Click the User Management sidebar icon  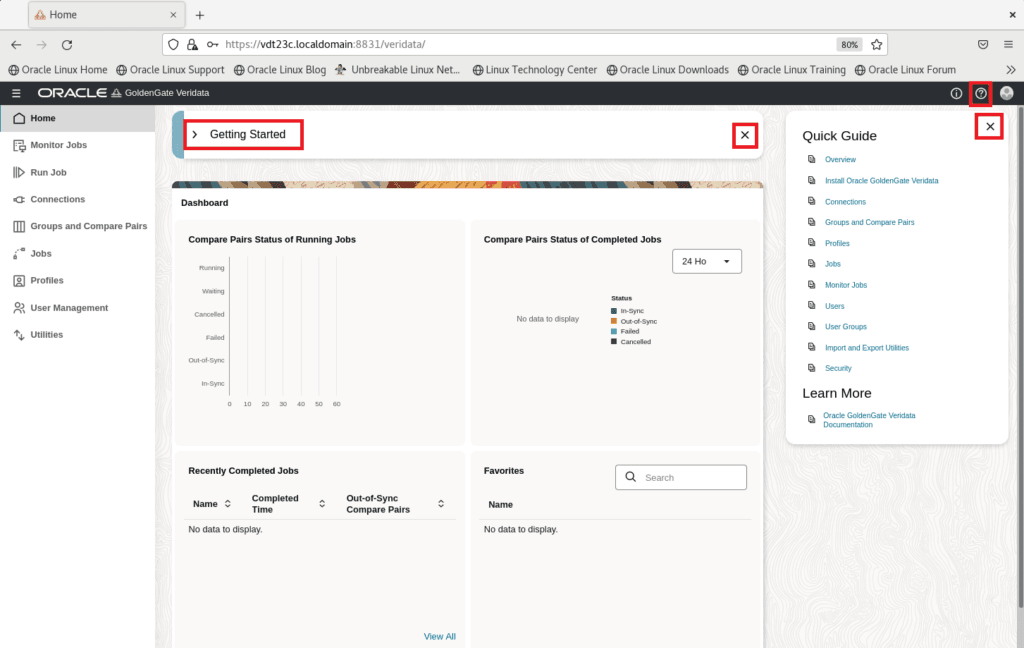pos(16,307)
